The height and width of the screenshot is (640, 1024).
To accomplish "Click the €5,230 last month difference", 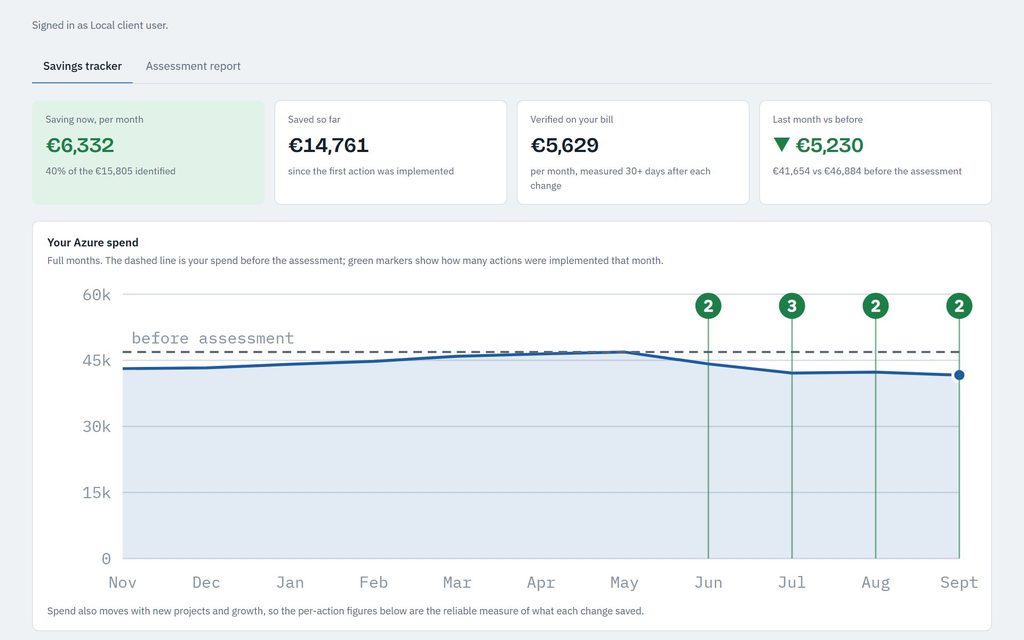I will click(x=829, y=145).
